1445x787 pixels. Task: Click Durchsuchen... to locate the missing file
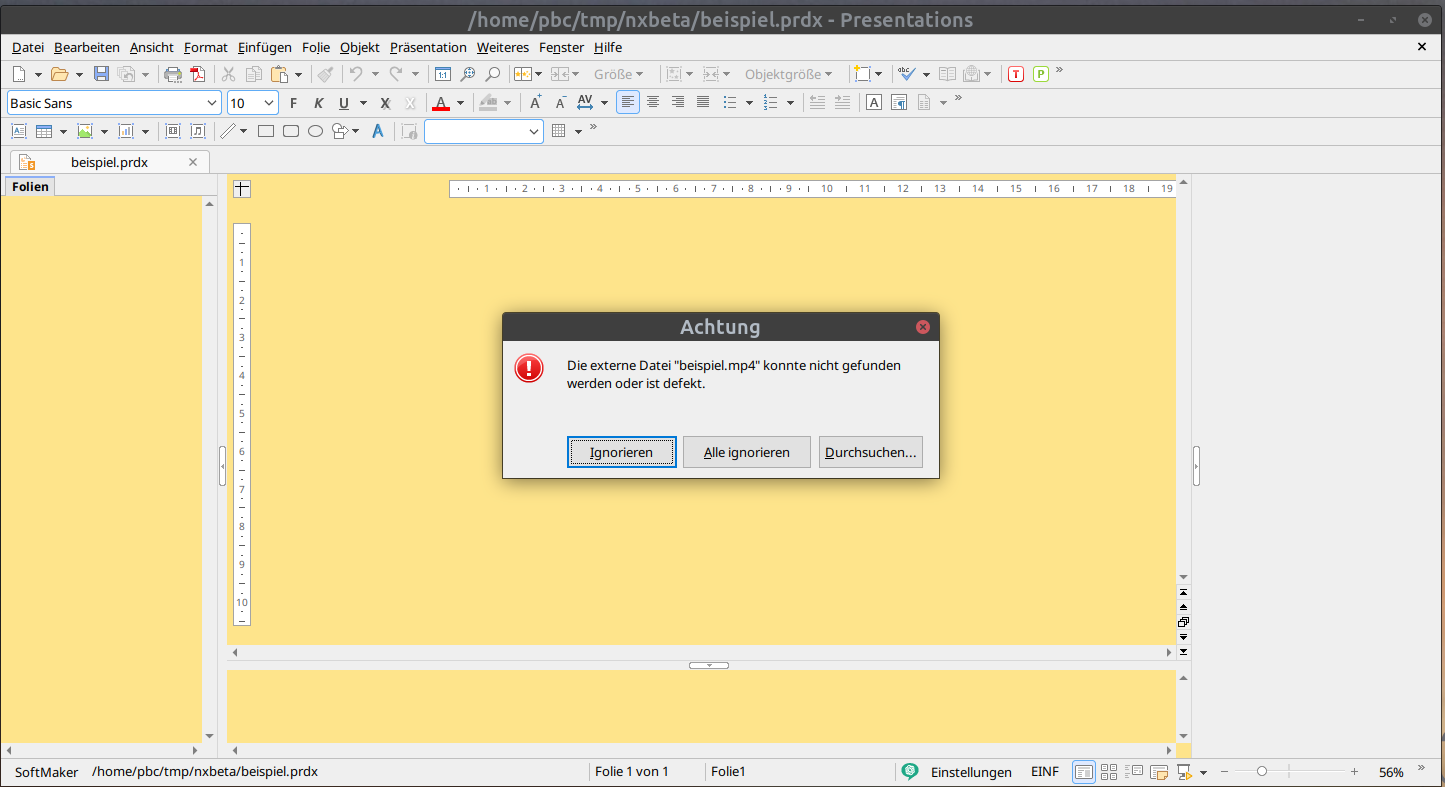870,452
